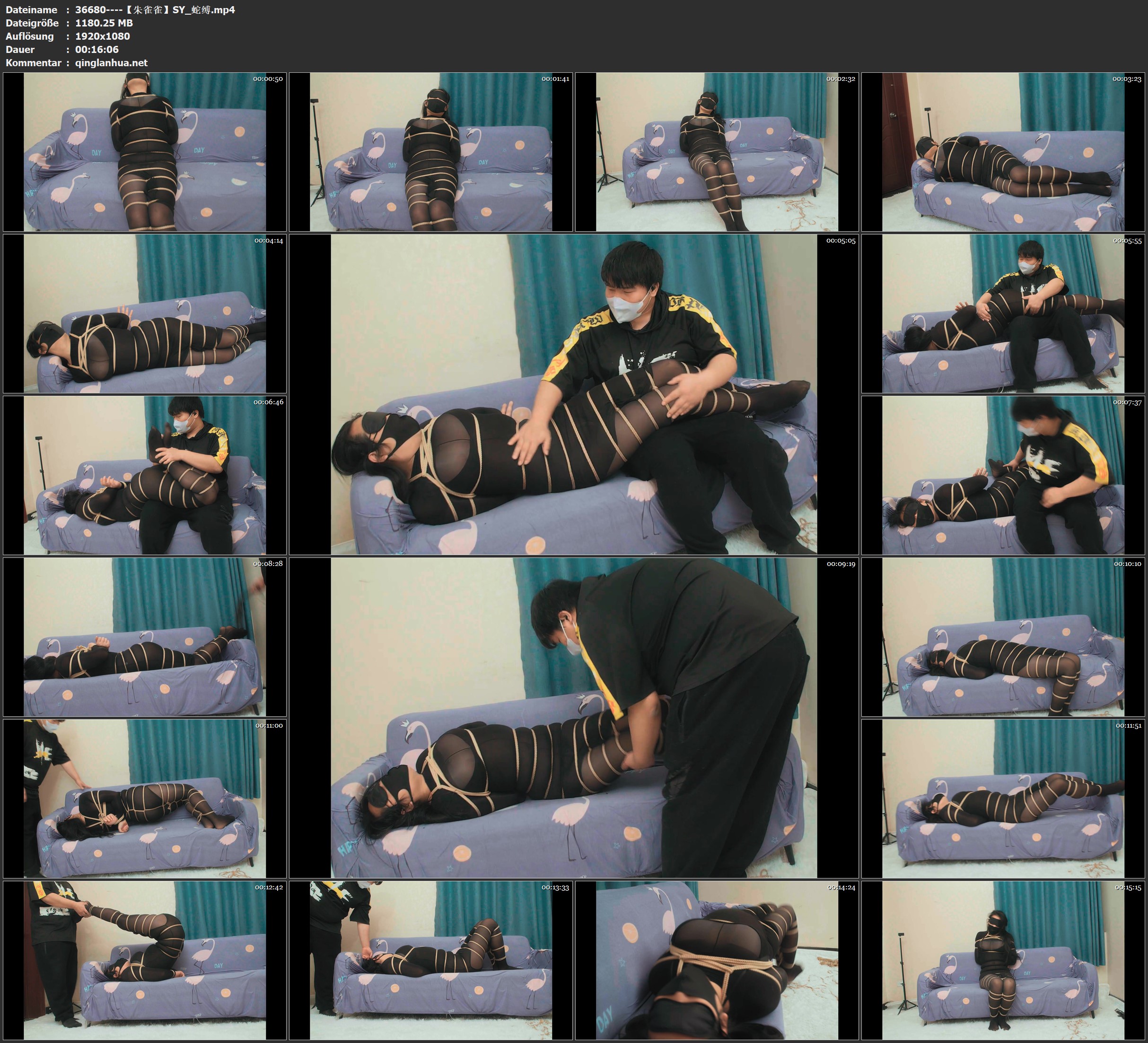The width and height of the screenshot is (1148, 1043).
Task: Click the 00:07:37 thumbnail
Action: click(x=1003, y=475)
